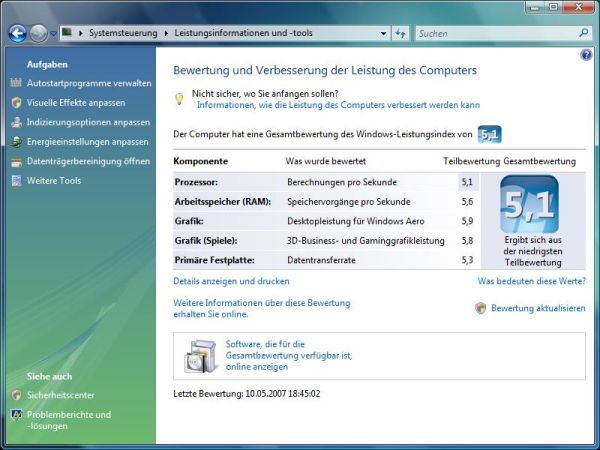Image resolution: width=600 pixels, height=450 pixels.
Task: Open Energieeinstellungen anpassen
Action: click(87, 142)
